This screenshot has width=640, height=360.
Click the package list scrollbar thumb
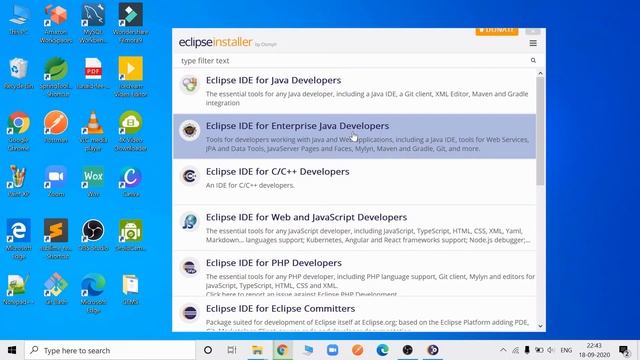(540, 131)
